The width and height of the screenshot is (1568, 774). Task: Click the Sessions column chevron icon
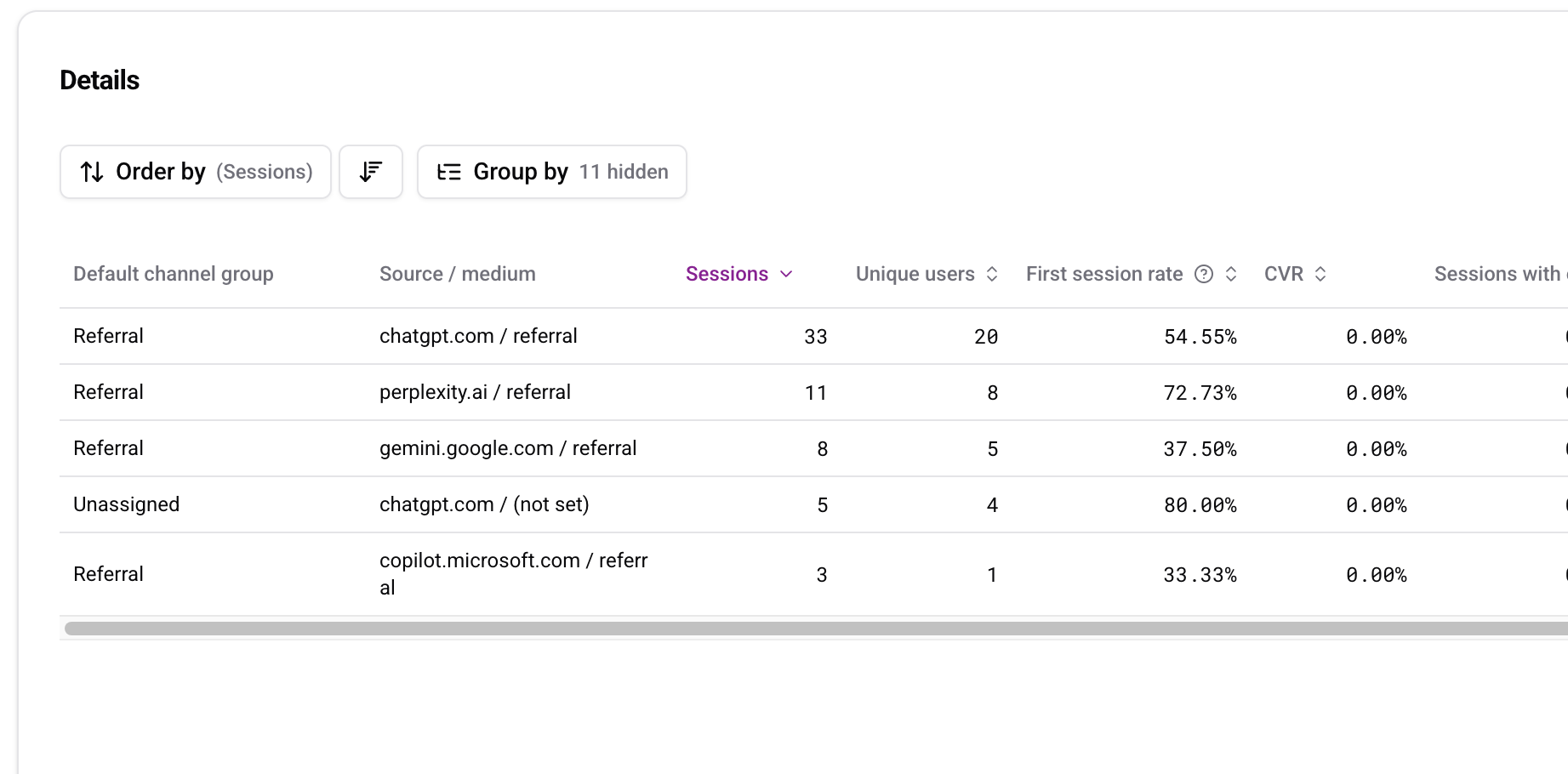(x=786, y=274)
